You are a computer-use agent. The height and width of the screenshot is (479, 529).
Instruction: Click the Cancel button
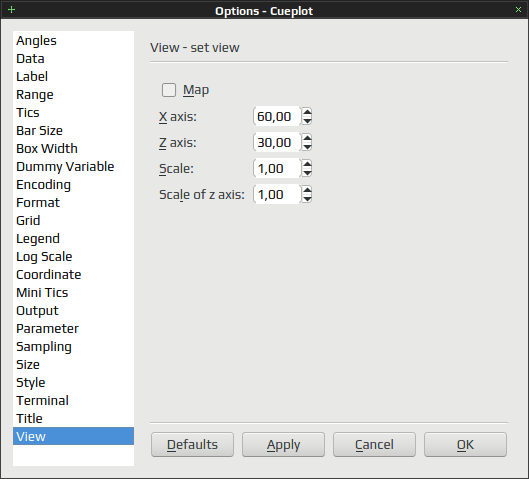tap(374, 445)
